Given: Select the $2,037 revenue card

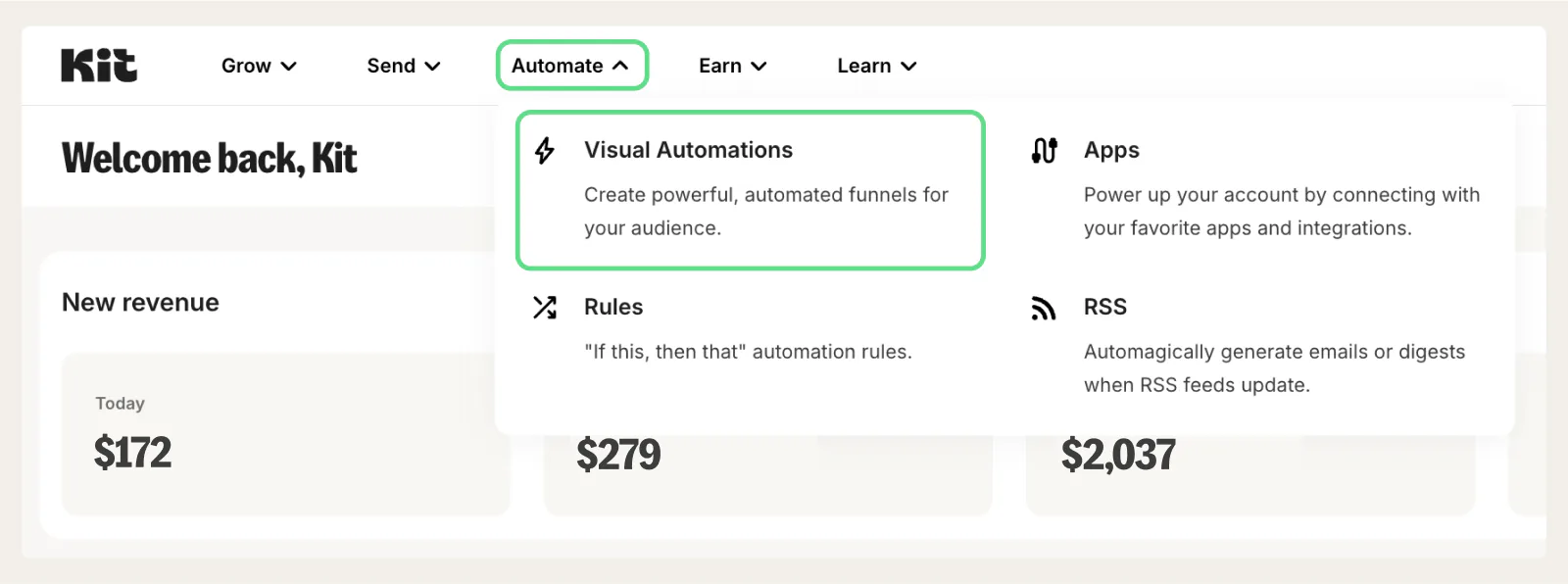Looking at the screenshot, I should point(1249,475).
